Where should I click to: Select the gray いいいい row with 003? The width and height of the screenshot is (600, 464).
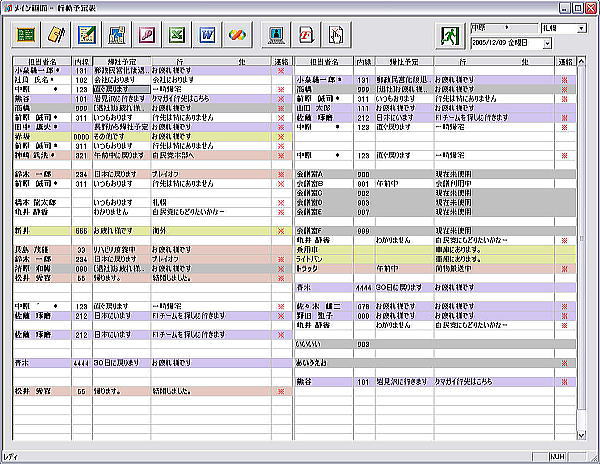(x=435, y=344)
